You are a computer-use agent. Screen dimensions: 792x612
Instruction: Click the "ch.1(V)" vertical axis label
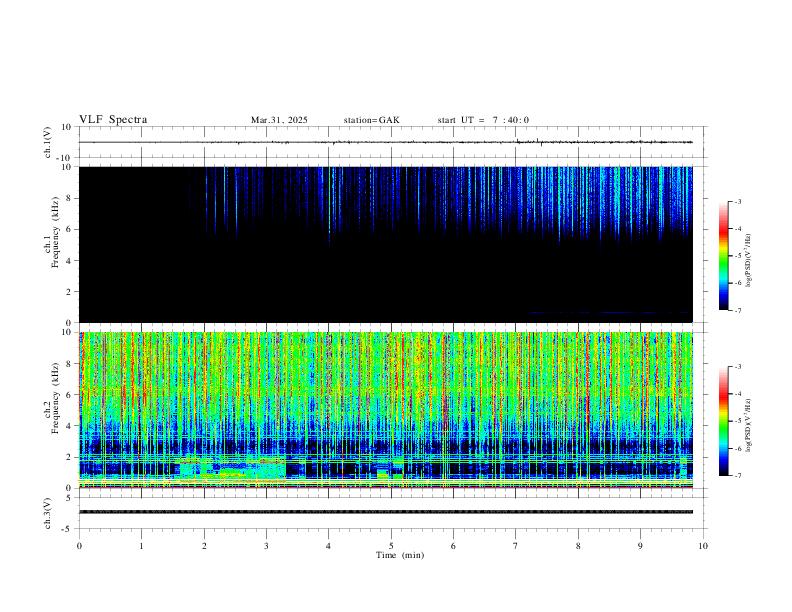click(48, 142)
